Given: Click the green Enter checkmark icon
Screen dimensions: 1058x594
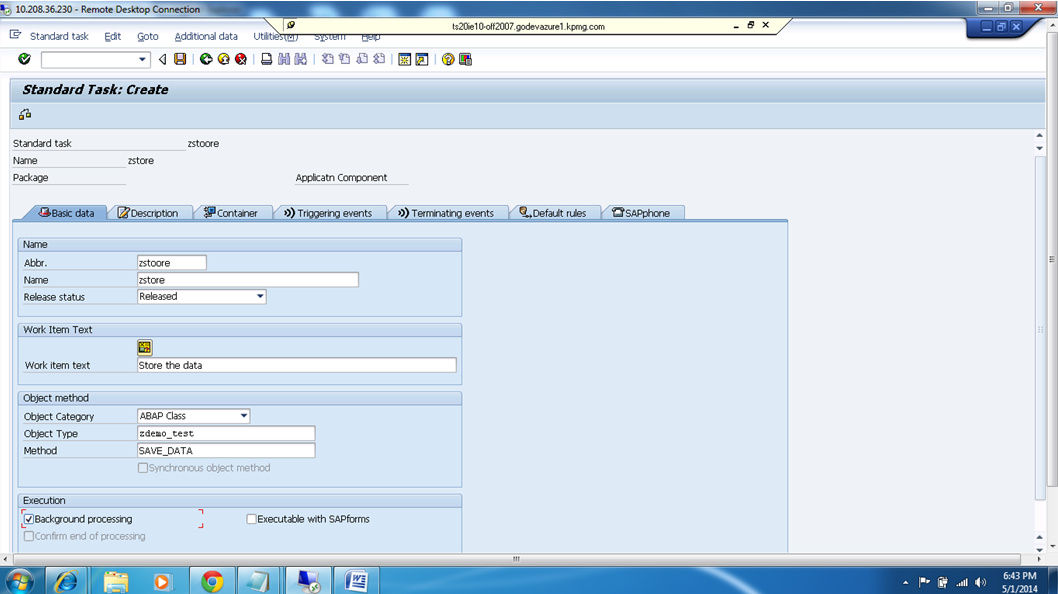Looking at the screenshot, I should coord(23,59).
